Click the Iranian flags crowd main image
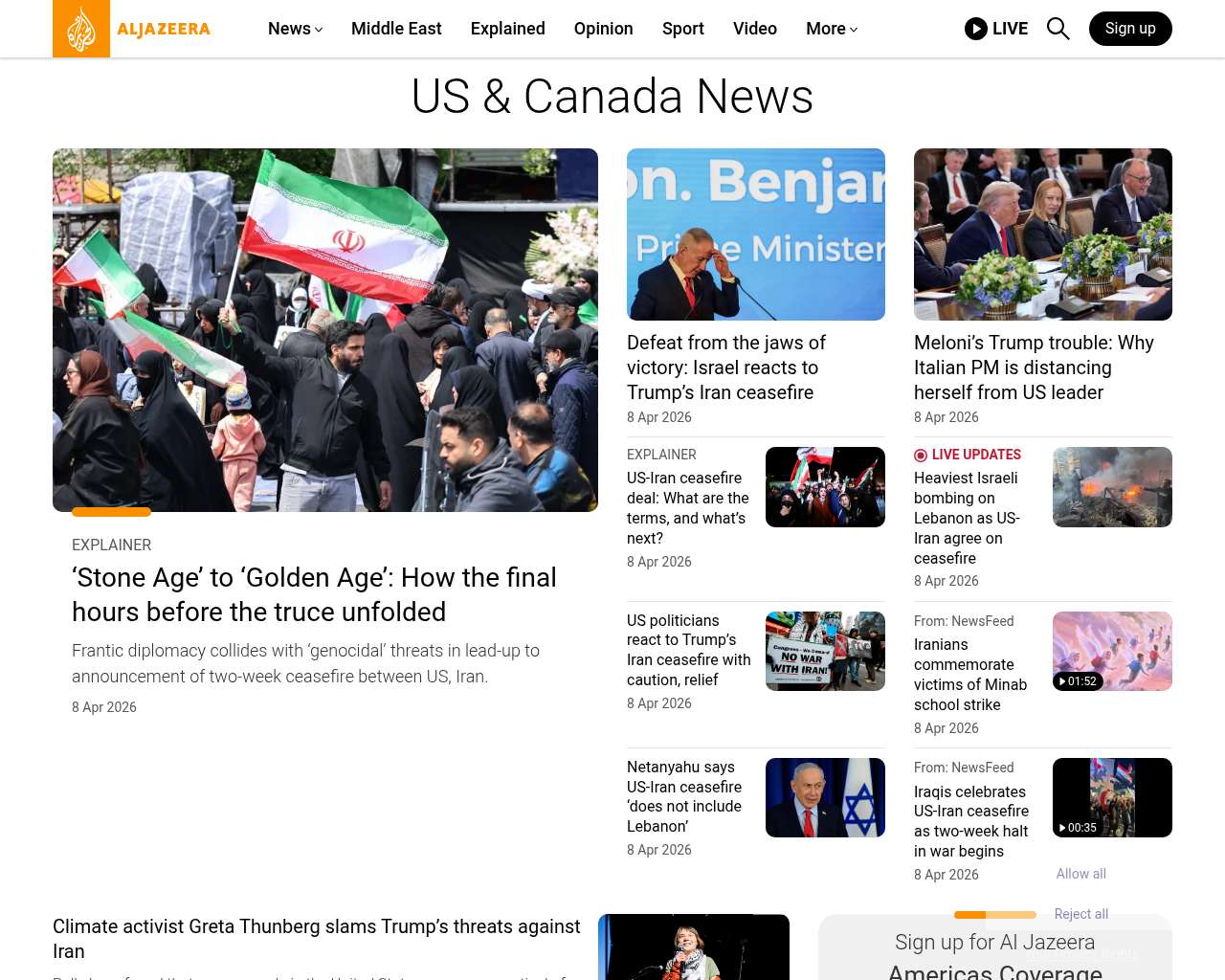This screenshot has height=980, width=1225. (x=325, y=330)
